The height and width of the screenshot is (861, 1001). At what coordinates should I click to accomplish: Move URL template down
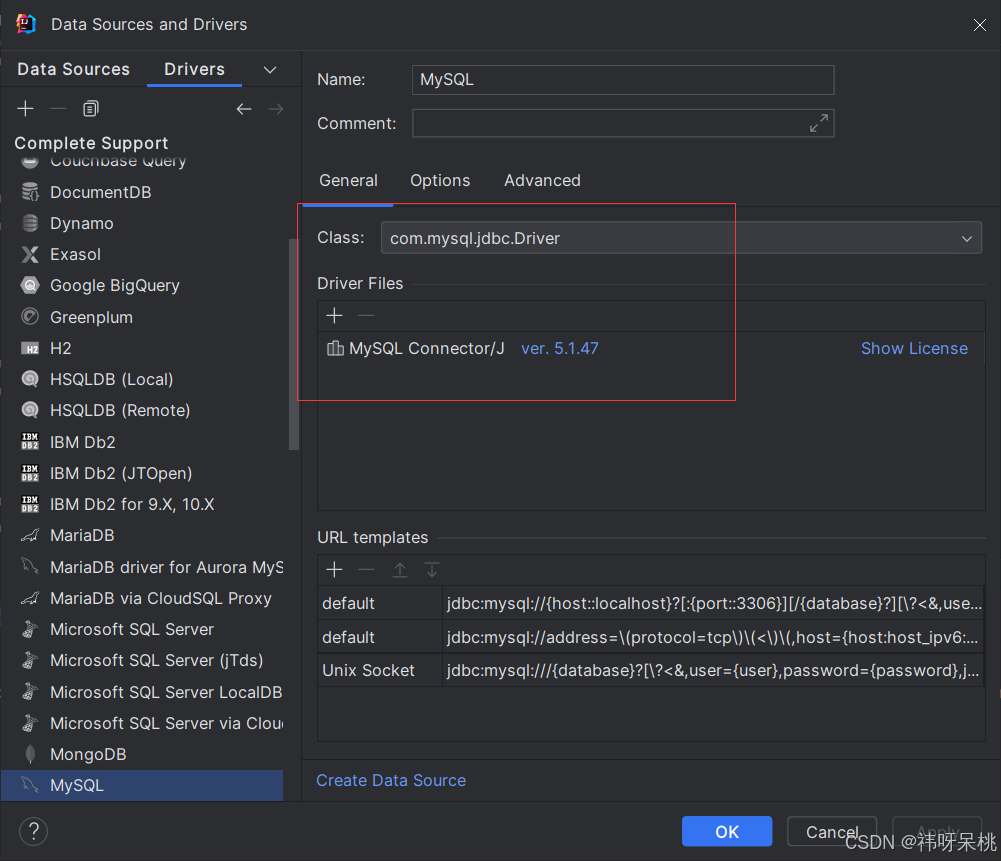(x=432, y=569)
